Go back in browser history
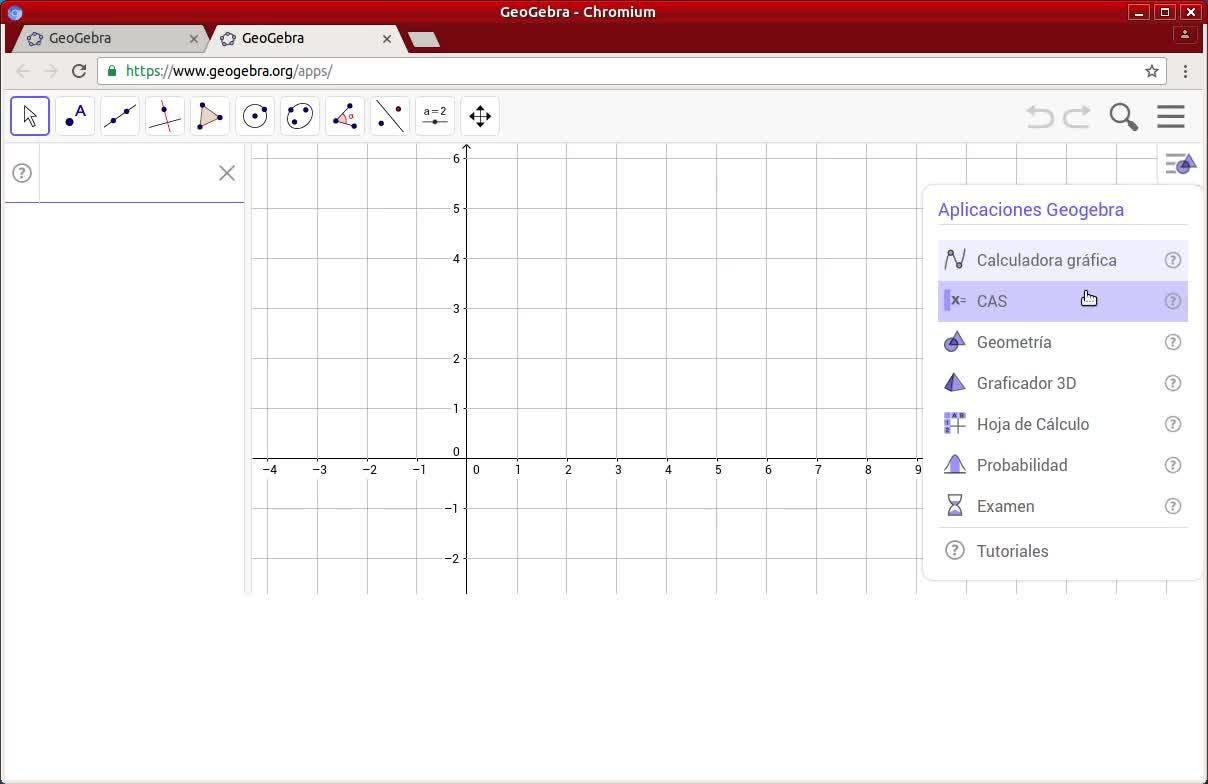Viewport: 1208px width, 784px height. click(x=23, y=71)
